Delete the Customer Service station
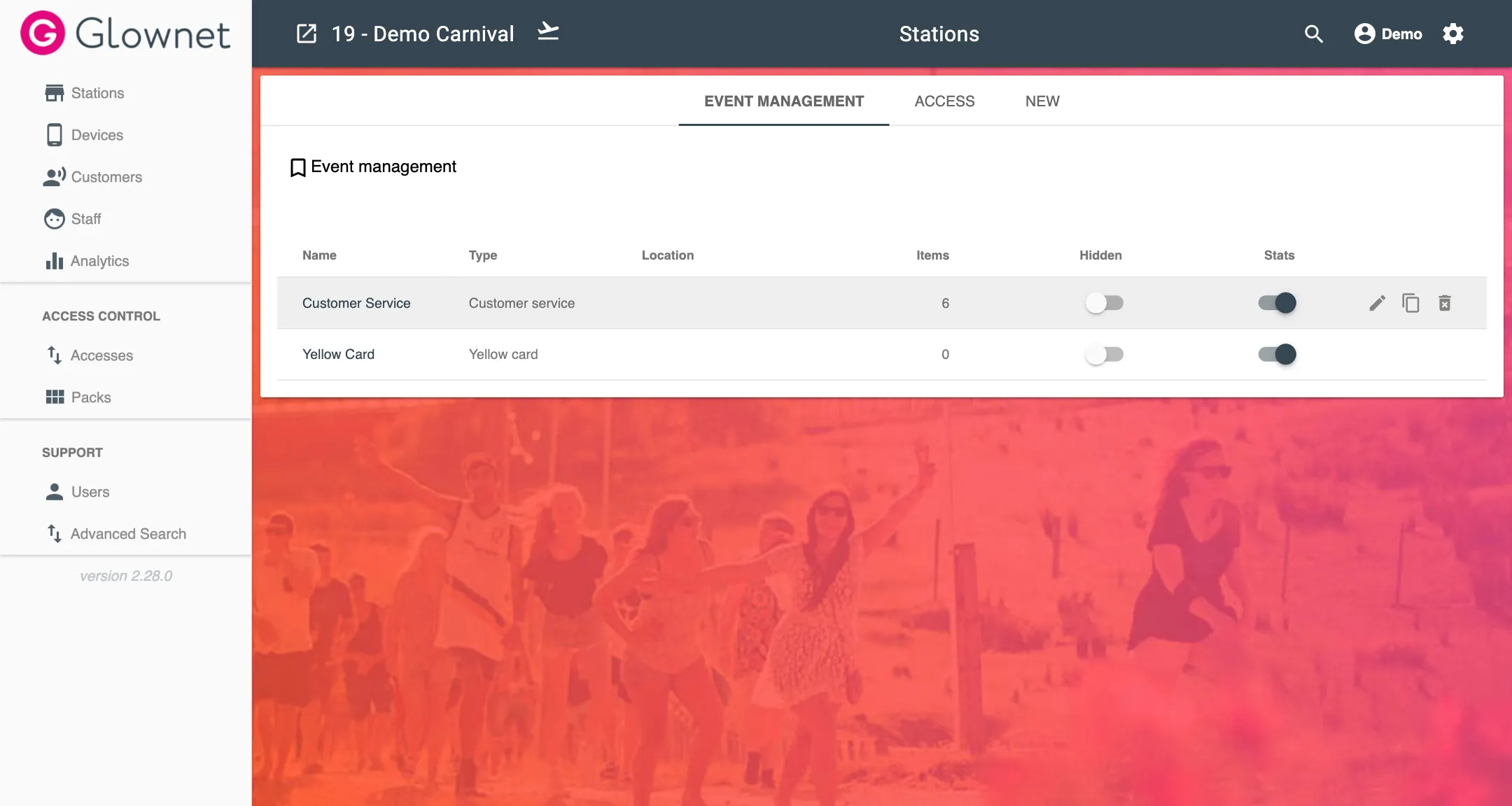This screenshot has width=1512, height=806. (1445, 303)
